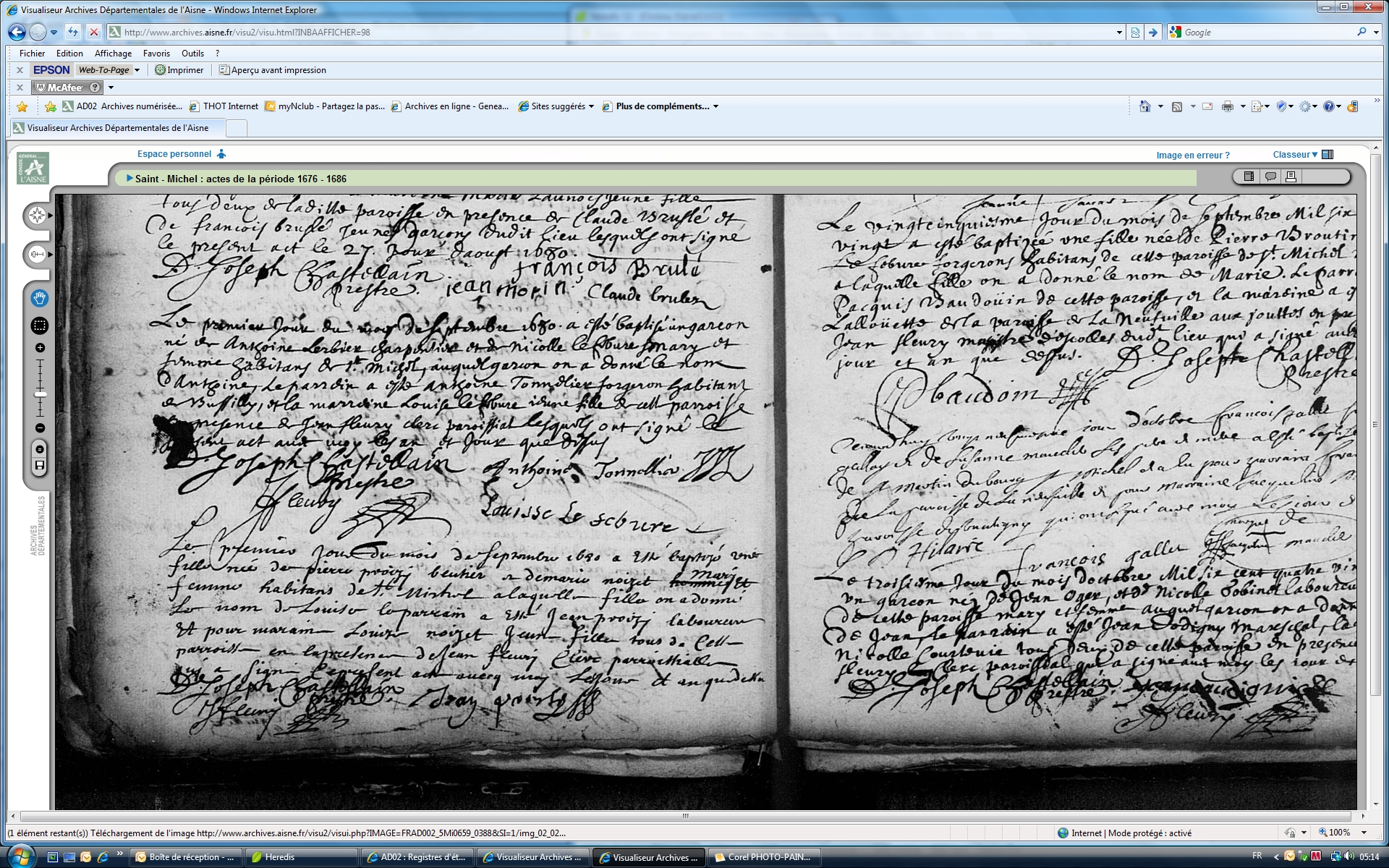Viewport: 1389px width, 868px height.
Task: Open the register pages panel icon
Action: click(x=1249, y=176)
